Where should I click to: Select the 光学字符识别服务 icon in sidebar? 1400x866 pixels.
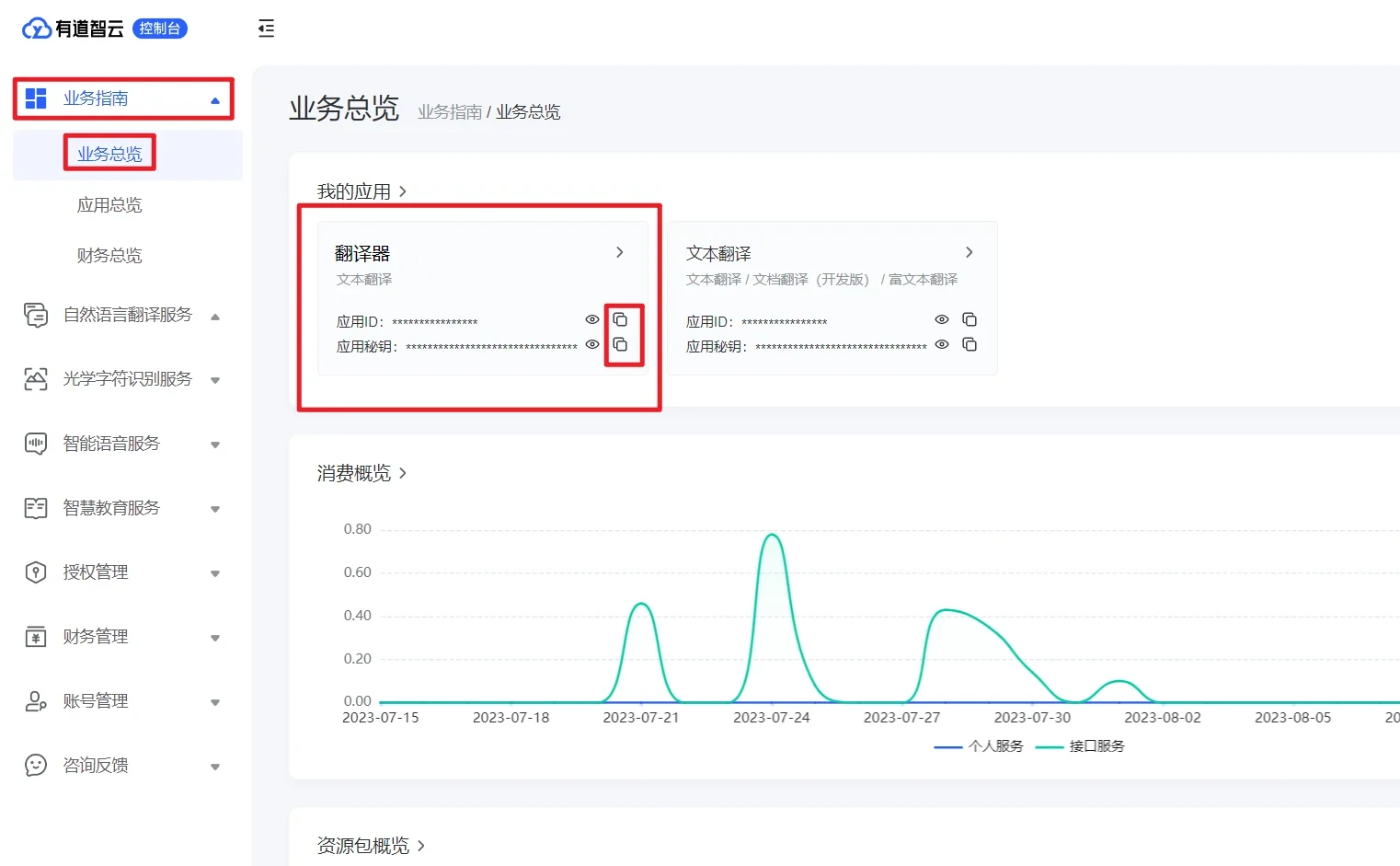(x=35, y=379)
